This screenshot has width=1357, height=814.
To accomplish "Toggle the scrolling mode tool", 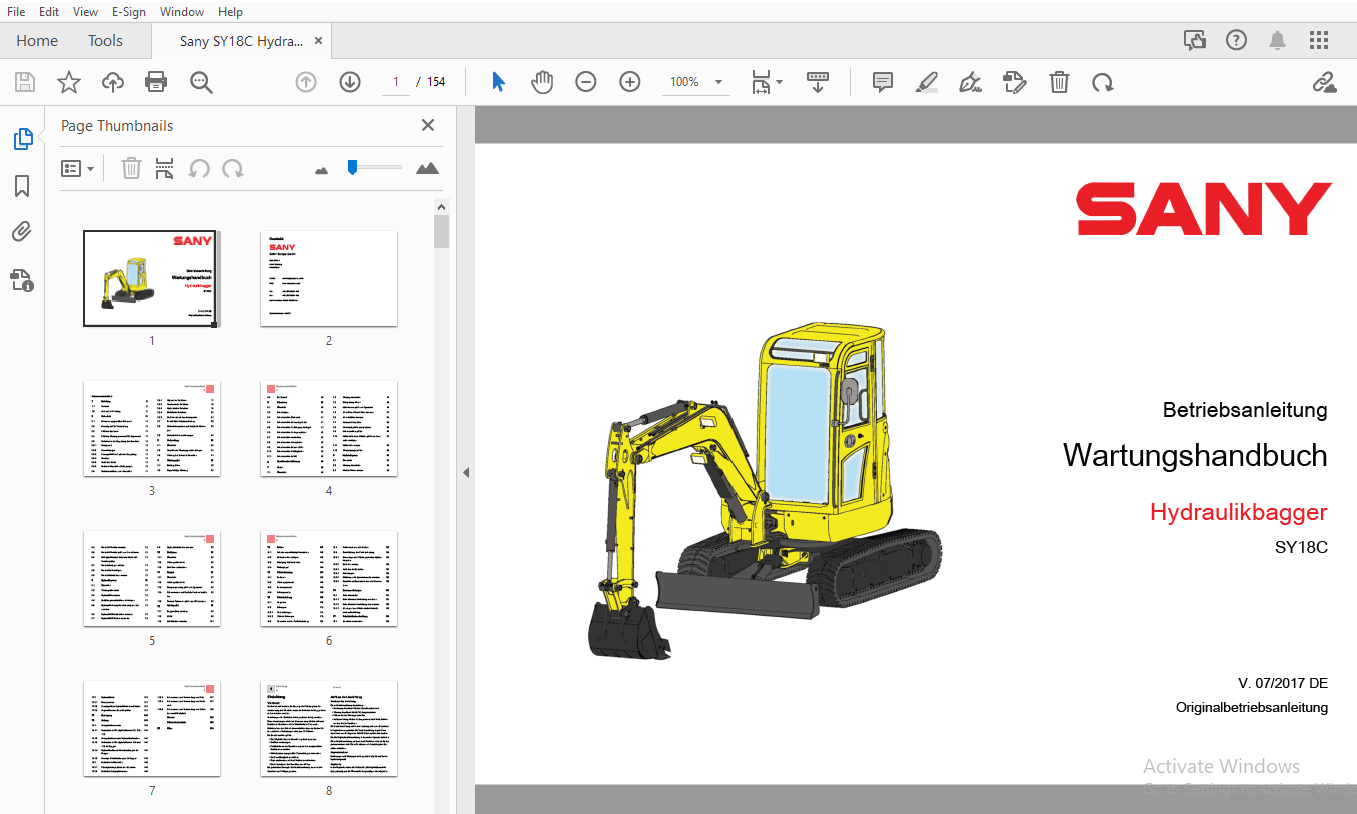I will coord(818,82).
